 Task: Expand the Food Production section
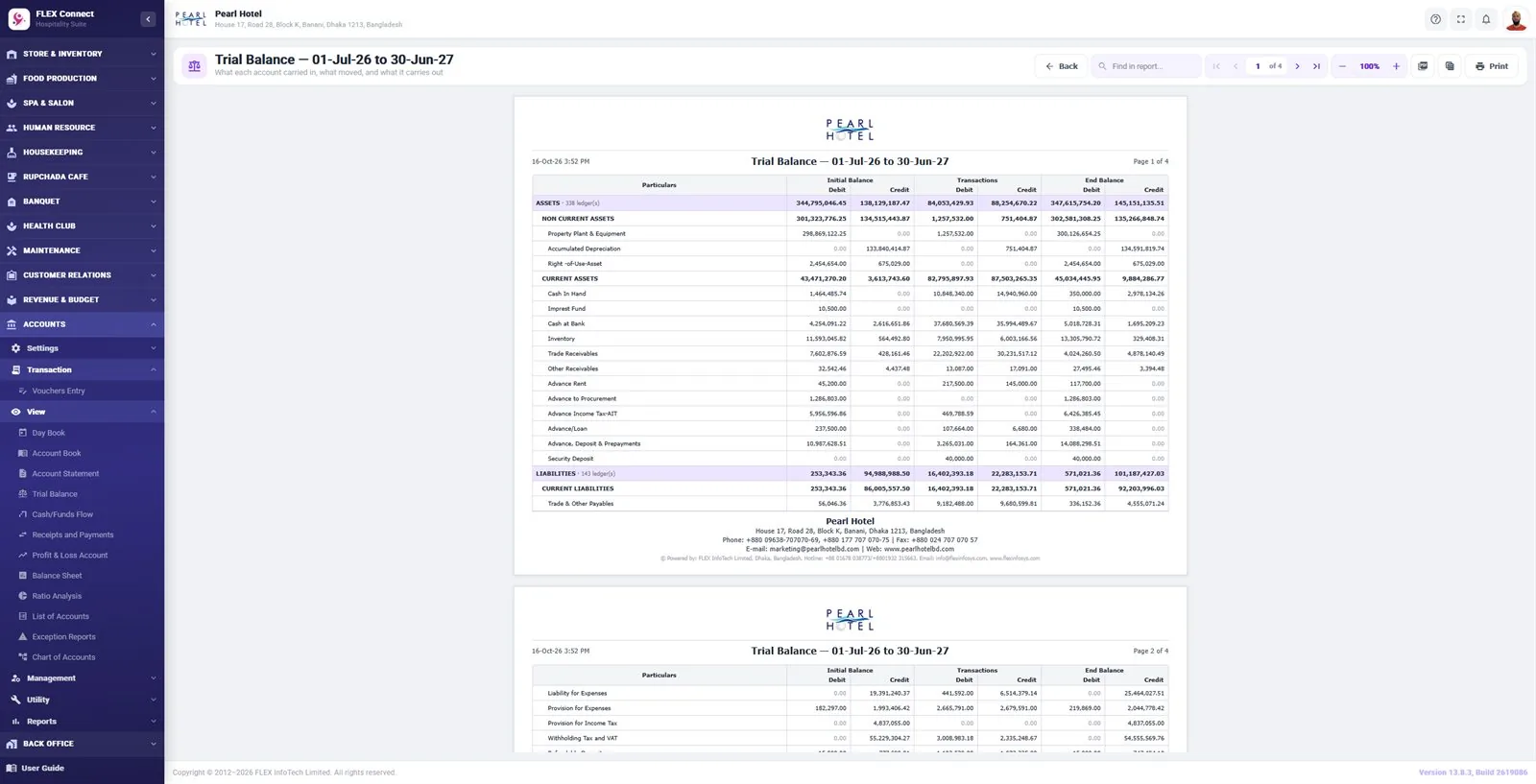82,79
